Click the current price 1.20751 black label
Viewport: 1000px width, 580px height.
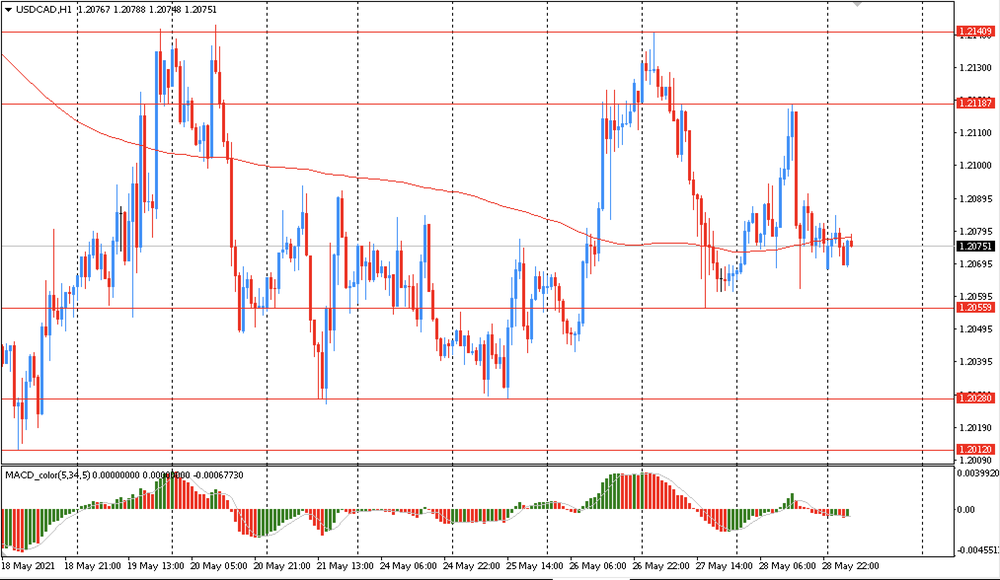coord(975,246)
